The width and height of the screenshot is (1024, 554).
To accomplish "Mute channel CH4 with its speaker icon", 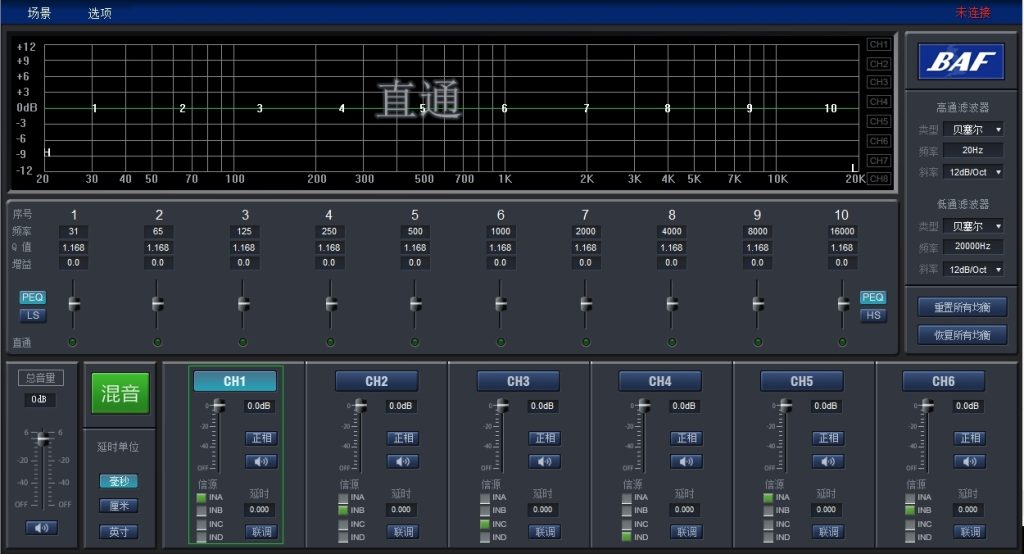I will 686,461.
